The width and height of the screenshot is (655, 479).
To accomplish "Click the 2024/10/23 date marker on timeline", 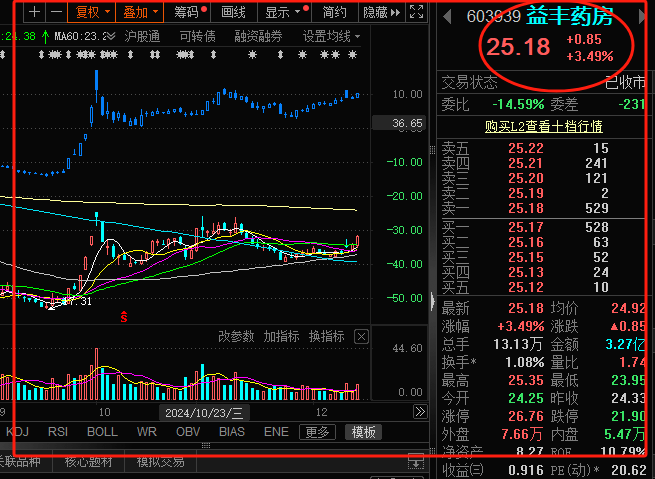I will point(204,412).
